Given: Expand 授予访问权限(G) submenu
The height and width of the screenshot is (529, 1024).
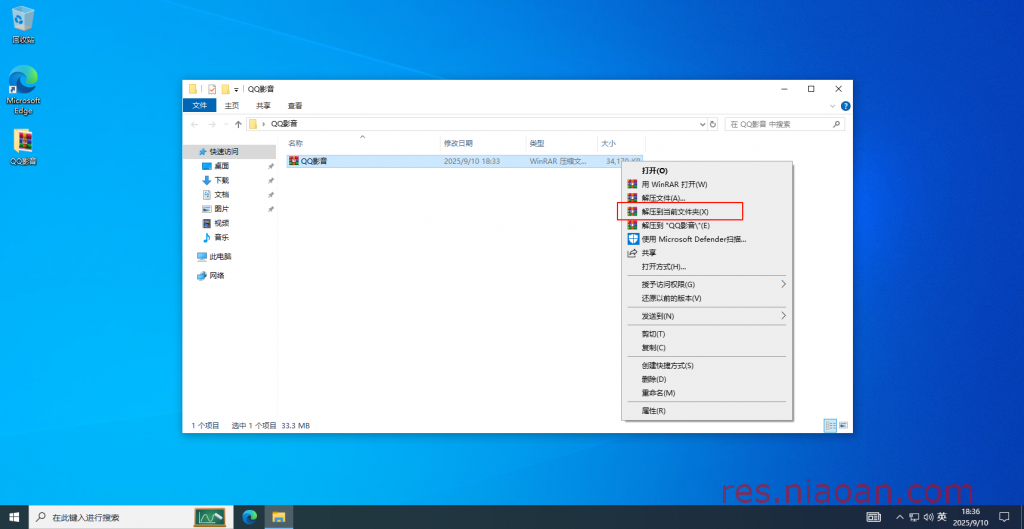Looking at the screenshot, I should click(707, 284).
